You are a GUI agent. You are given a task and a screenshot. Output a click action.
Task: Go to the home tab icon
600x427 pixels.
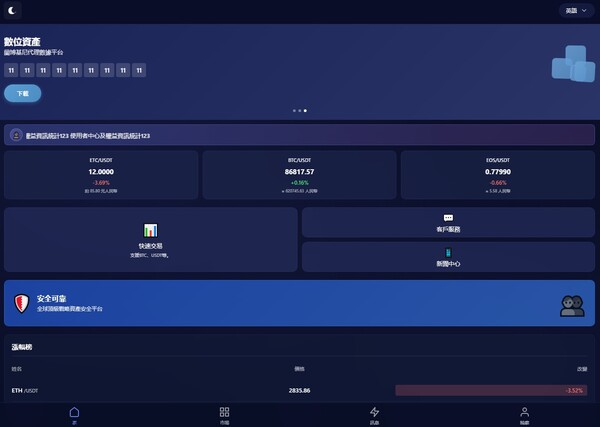point(74,412)
